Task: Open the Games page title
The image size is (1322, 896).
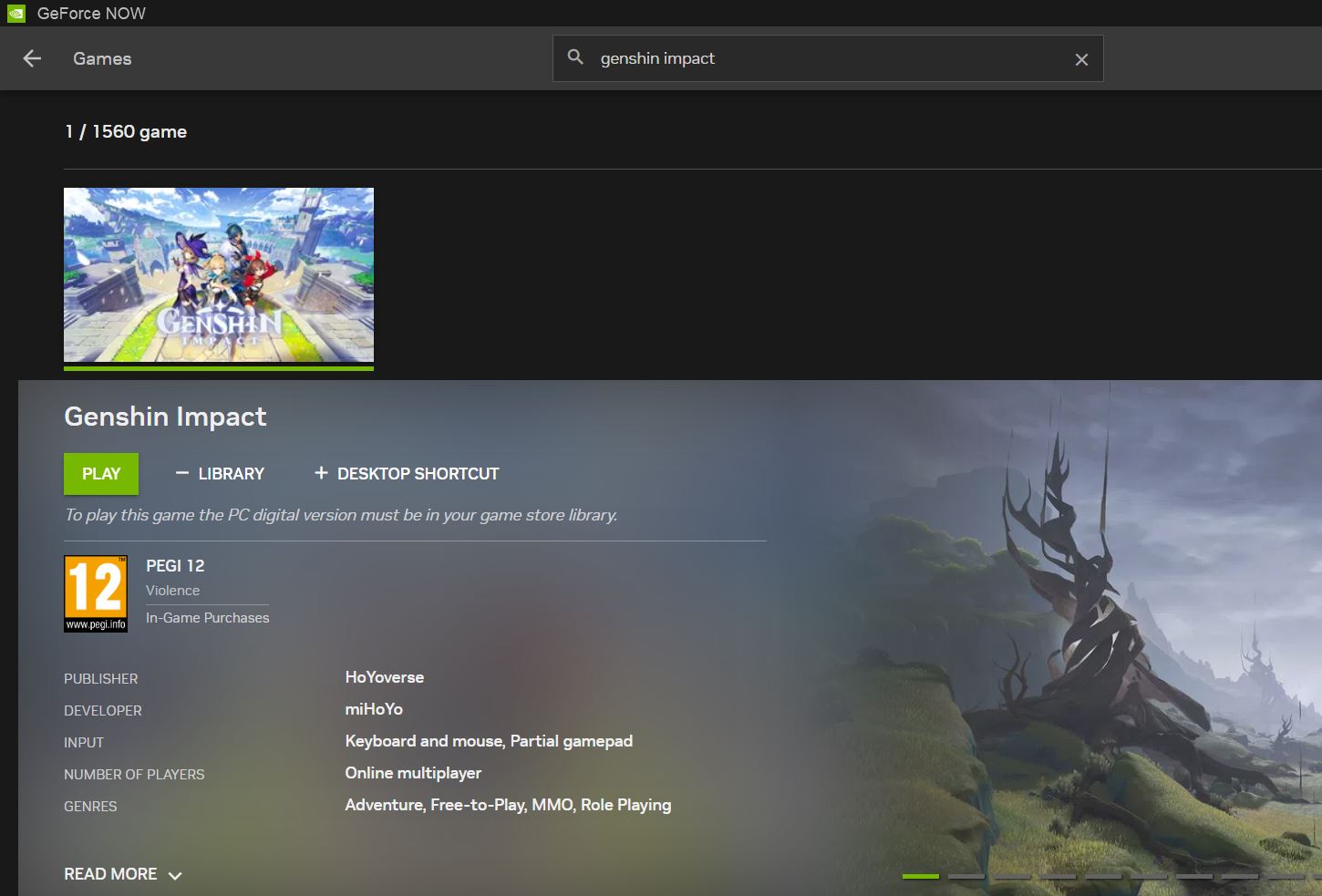Action: (102, 58)
